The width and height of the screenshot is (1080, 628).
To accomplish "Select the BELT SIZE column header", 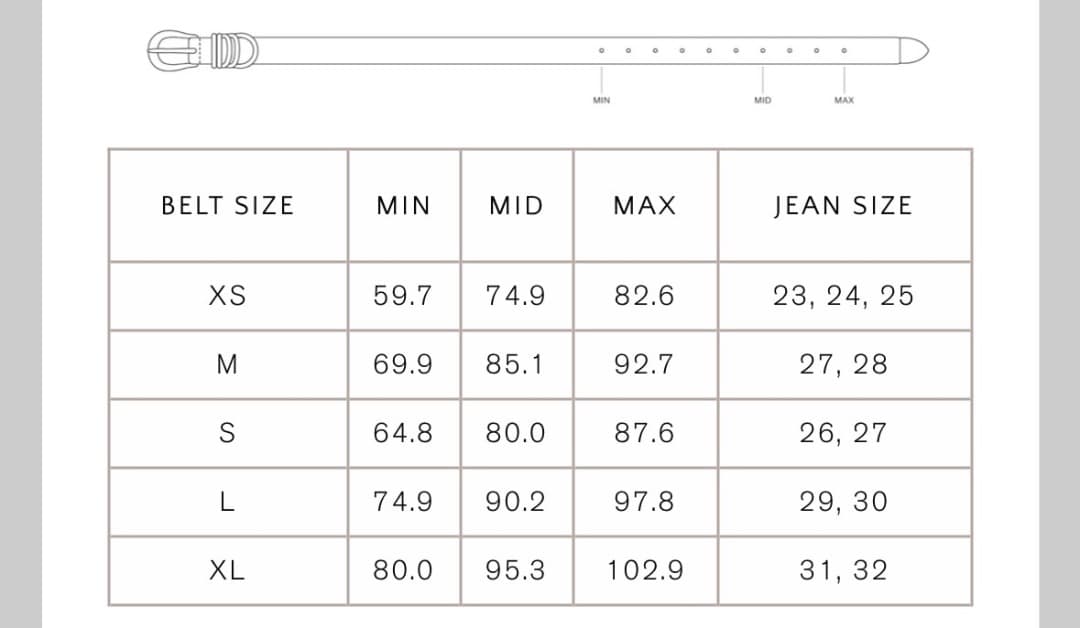I will coord(228,206).
